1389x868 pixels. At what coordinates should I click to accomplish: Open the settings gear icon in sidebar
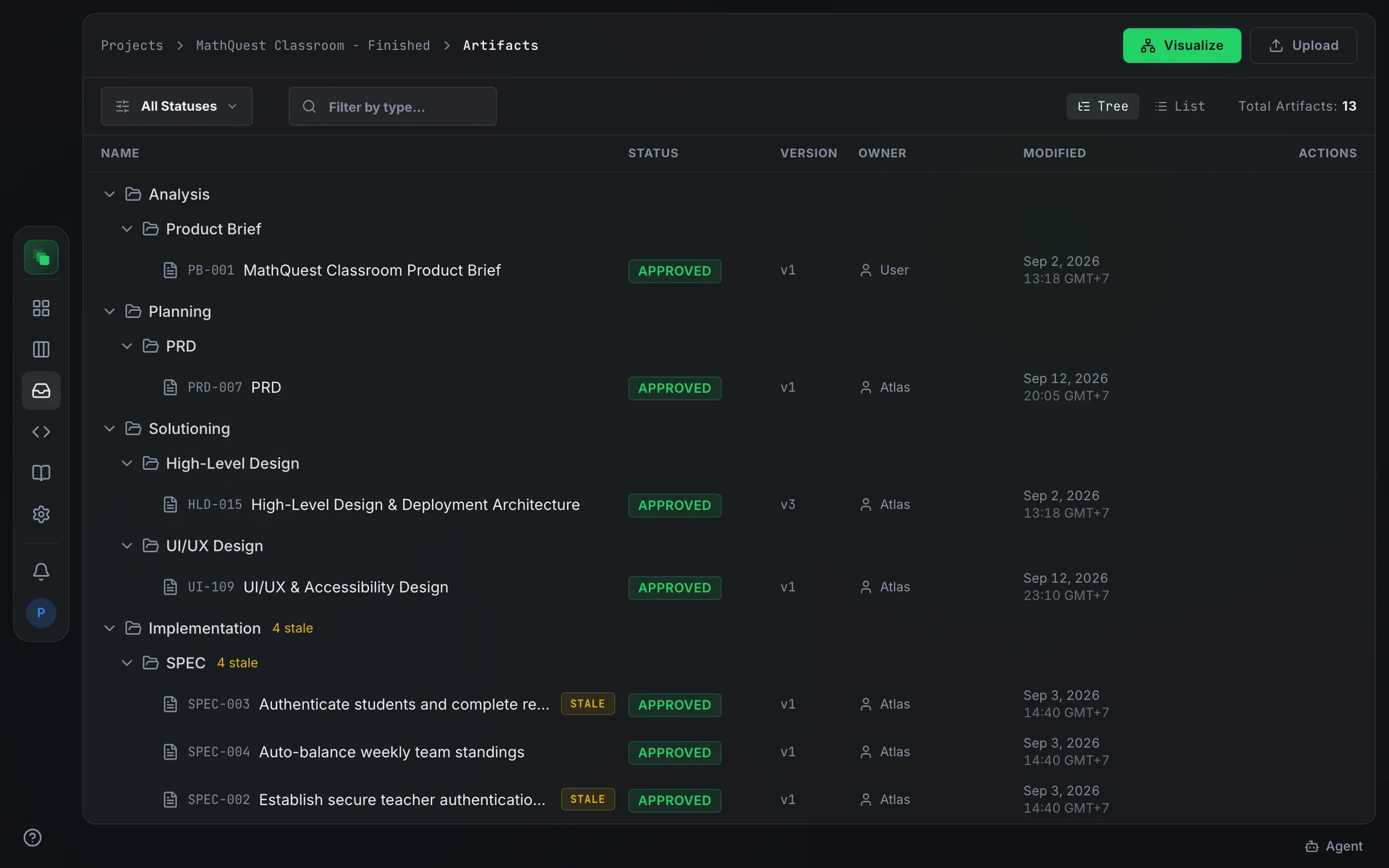point(41,514)
